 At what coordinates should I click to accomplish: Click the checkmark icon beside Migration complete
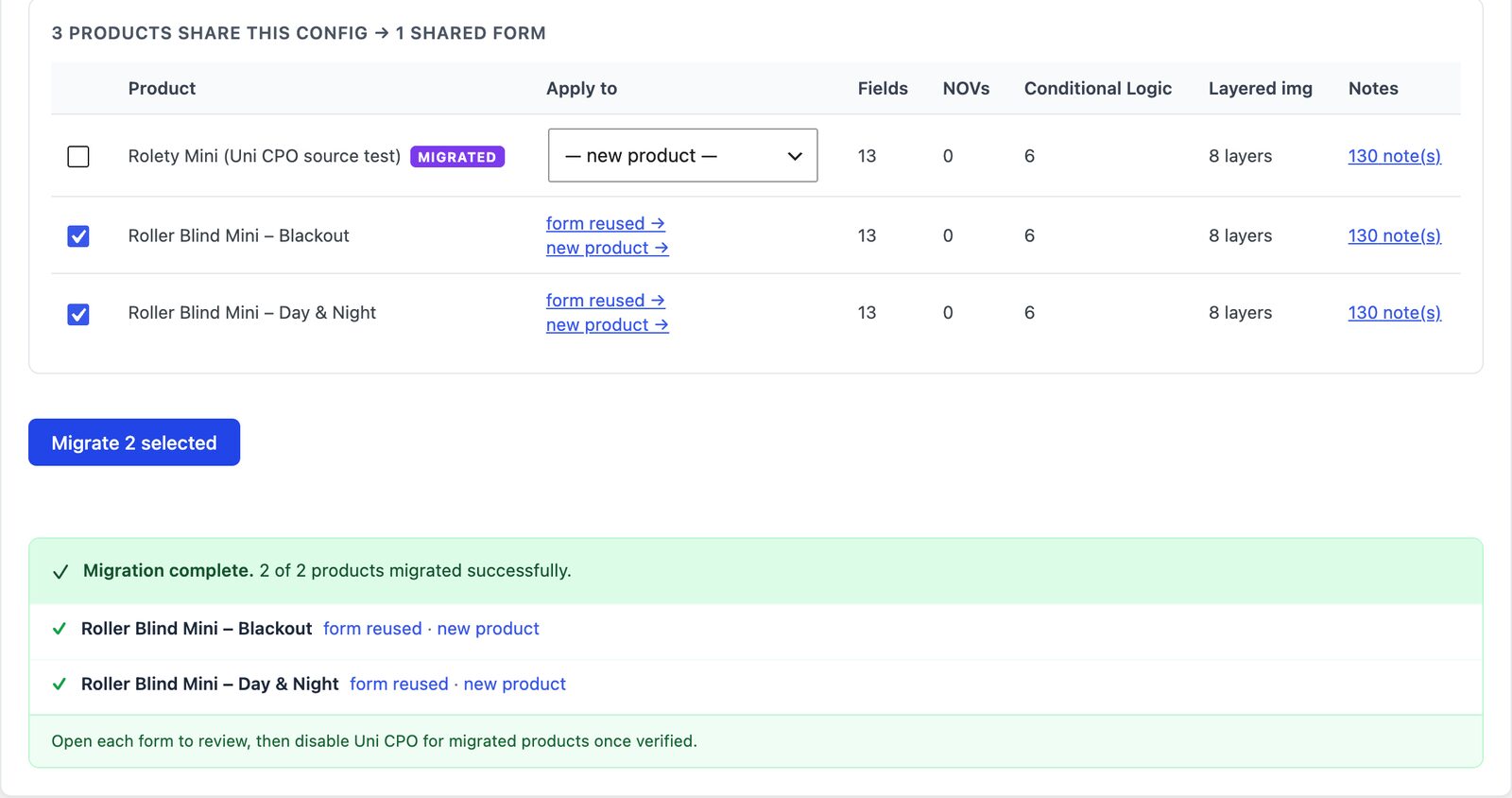60,572
